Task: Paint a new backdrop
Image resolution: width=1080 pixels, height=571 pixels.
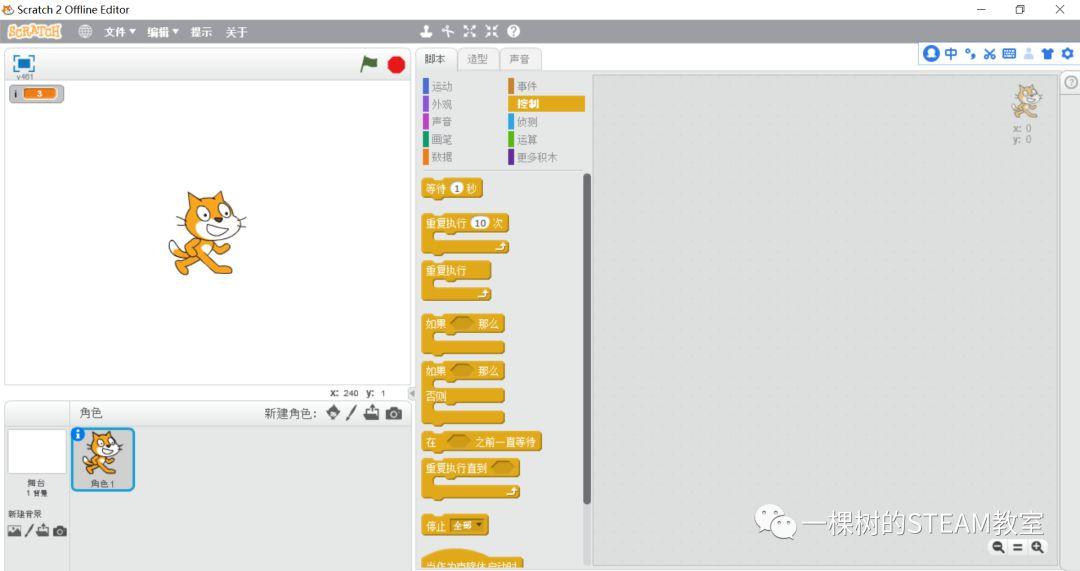Action: coord(29,530)
